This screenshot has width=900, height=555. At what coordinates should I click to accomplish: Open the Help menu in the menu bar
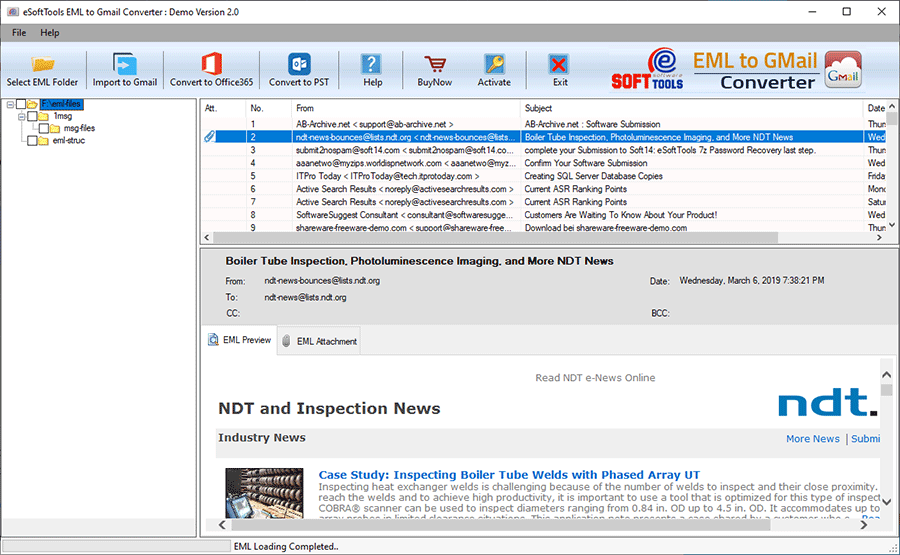pos(49,33)
